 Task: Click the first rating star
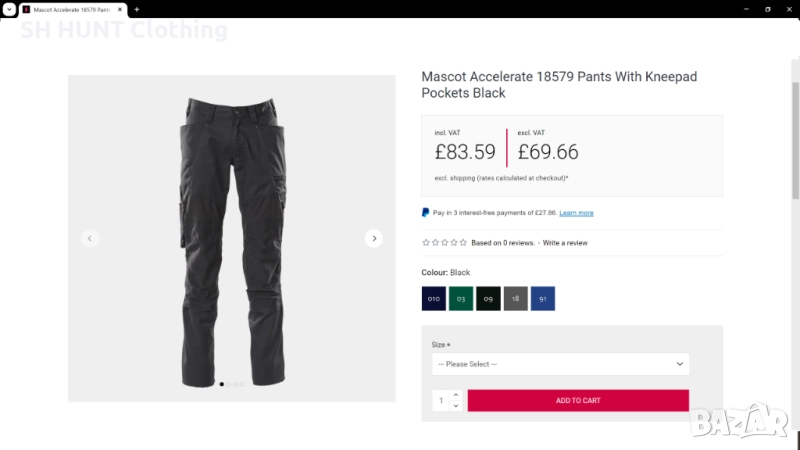(426, 242)
